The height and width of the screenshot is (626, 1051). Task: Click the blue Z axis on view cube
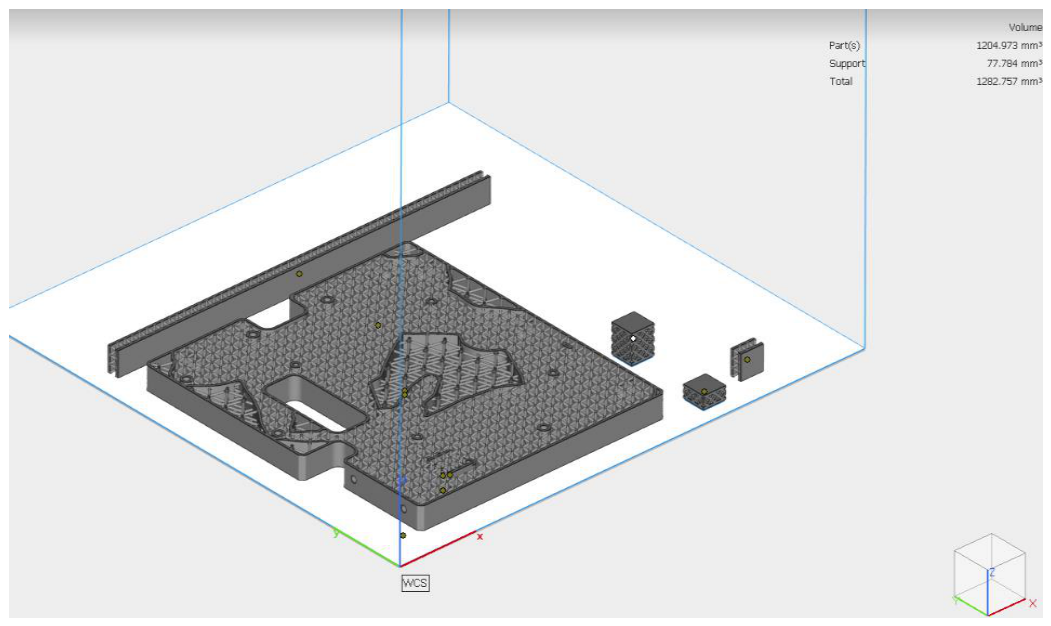[988, 590]
